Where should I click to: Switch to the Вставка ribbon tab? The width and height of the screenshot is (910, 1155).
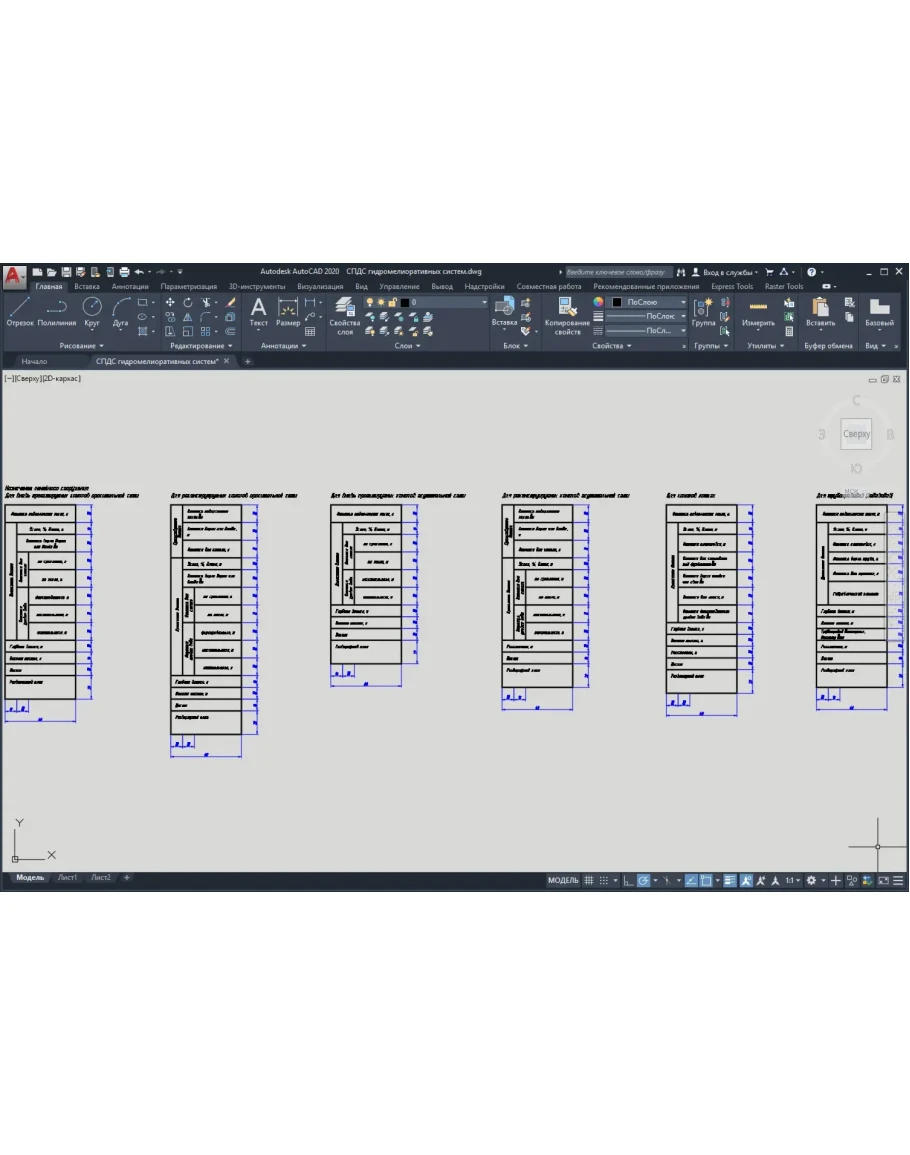tap(87, 286)
